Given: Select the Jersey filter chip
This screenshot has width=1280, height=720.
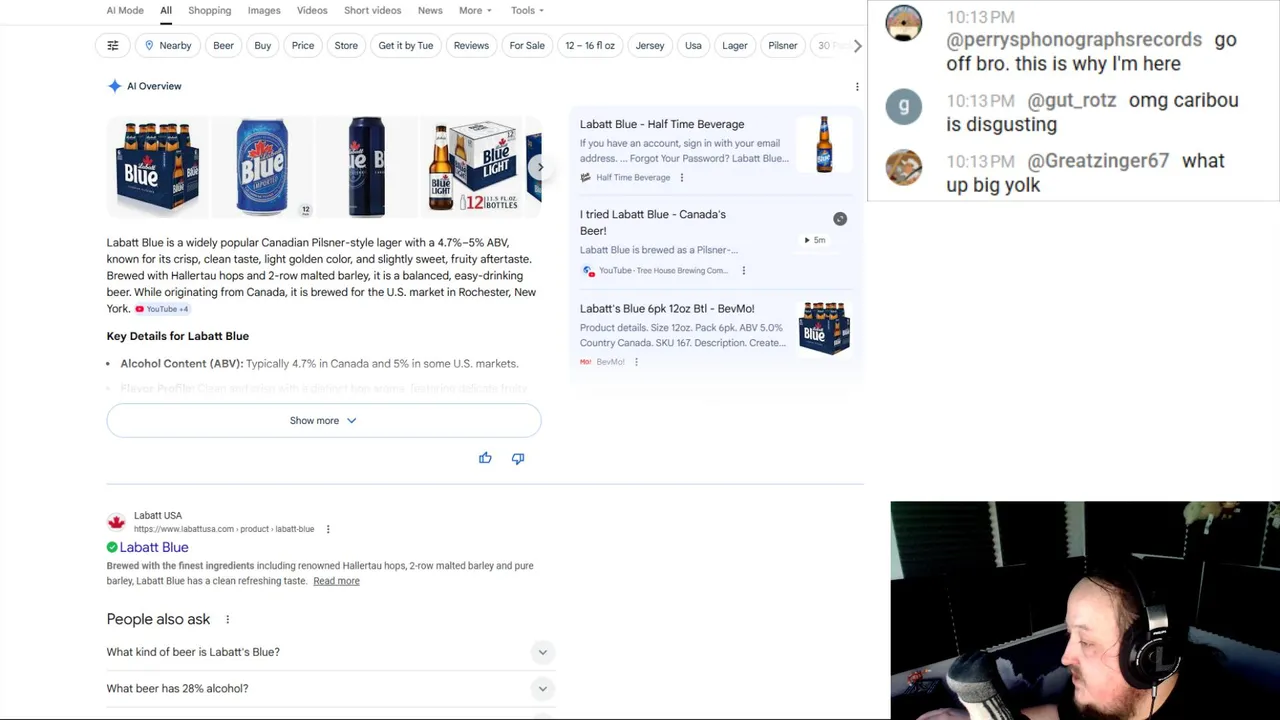Looking at the screenshot, I should point(650,45).
